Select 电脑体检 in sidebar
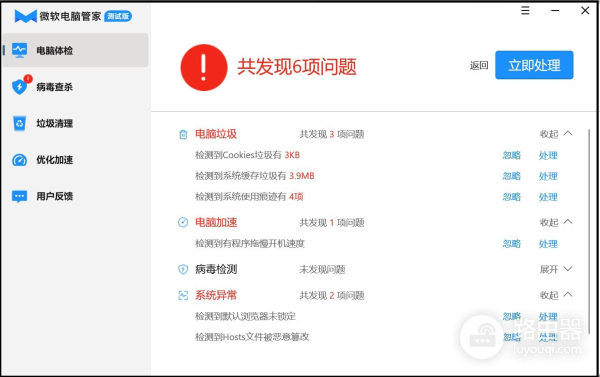This screenshot has width=600, height=377. 76,50
